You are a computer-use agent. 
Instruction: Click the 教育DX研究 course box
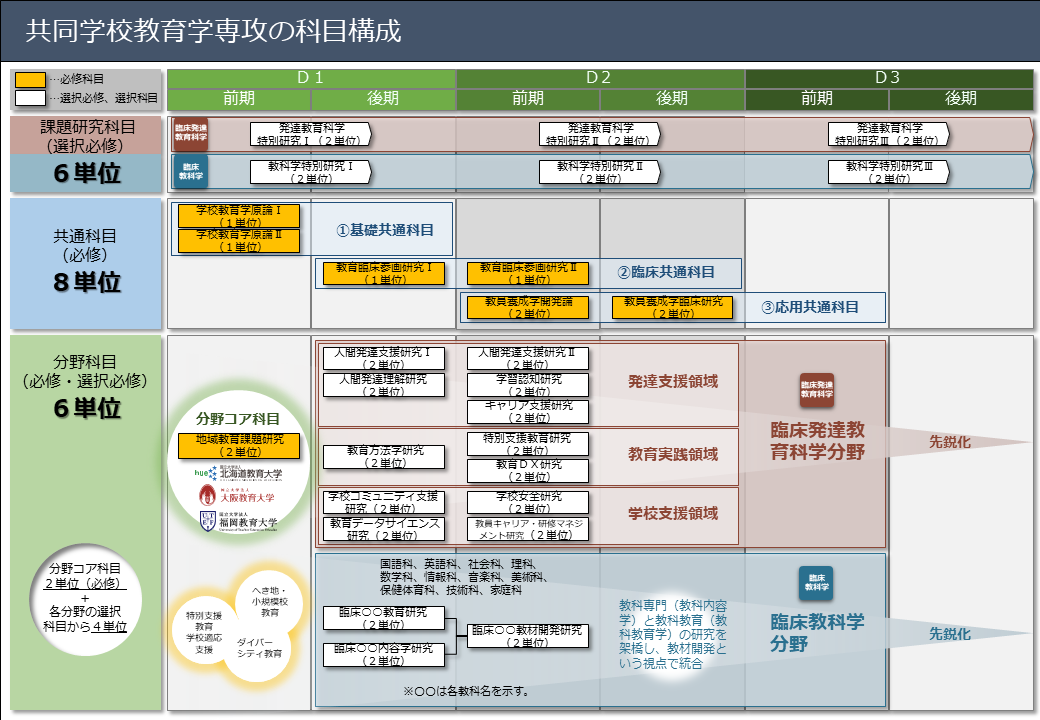(x=528, y=471)
